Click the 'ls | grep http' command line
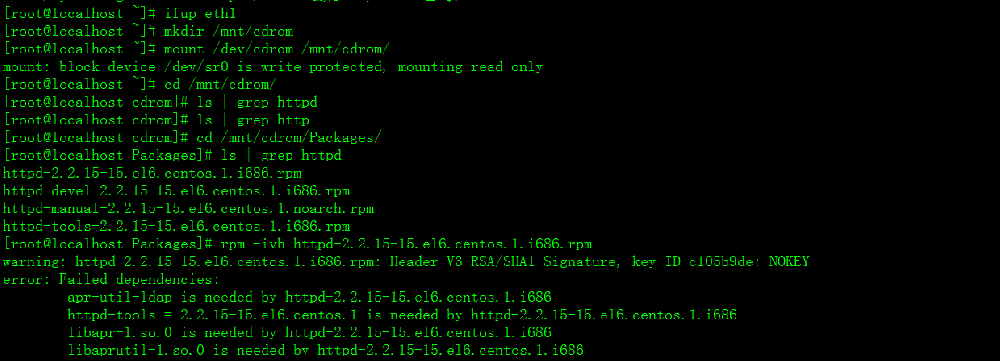This screenshot has height=361, width=1000. pos(156,120)
